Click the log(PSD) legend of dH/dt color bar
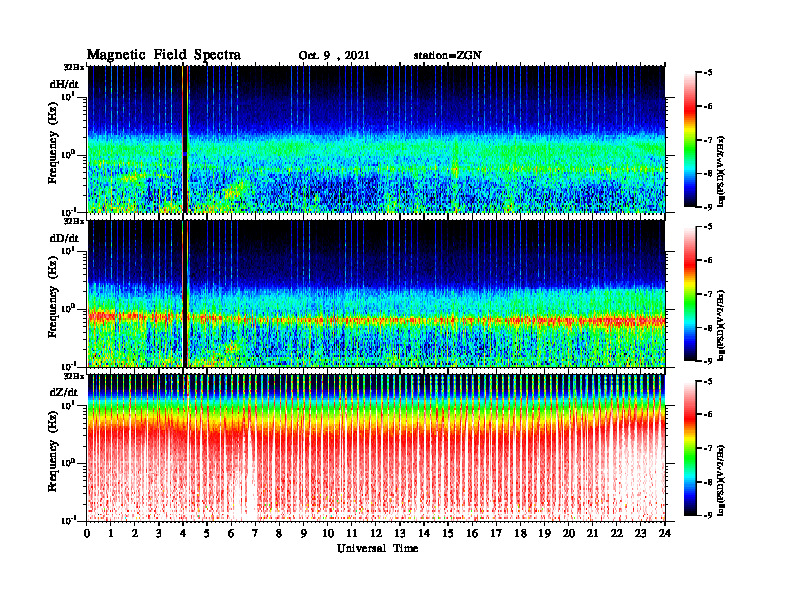792x612 pixels. click(721, 170)
